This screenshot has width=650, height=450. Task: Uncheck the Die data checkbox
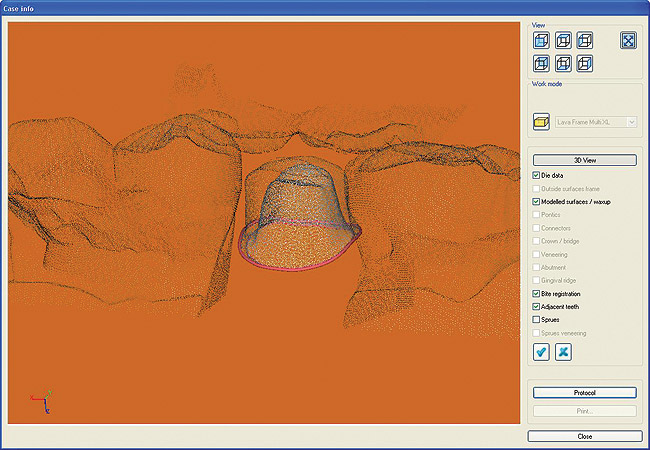tap(537, 176)
